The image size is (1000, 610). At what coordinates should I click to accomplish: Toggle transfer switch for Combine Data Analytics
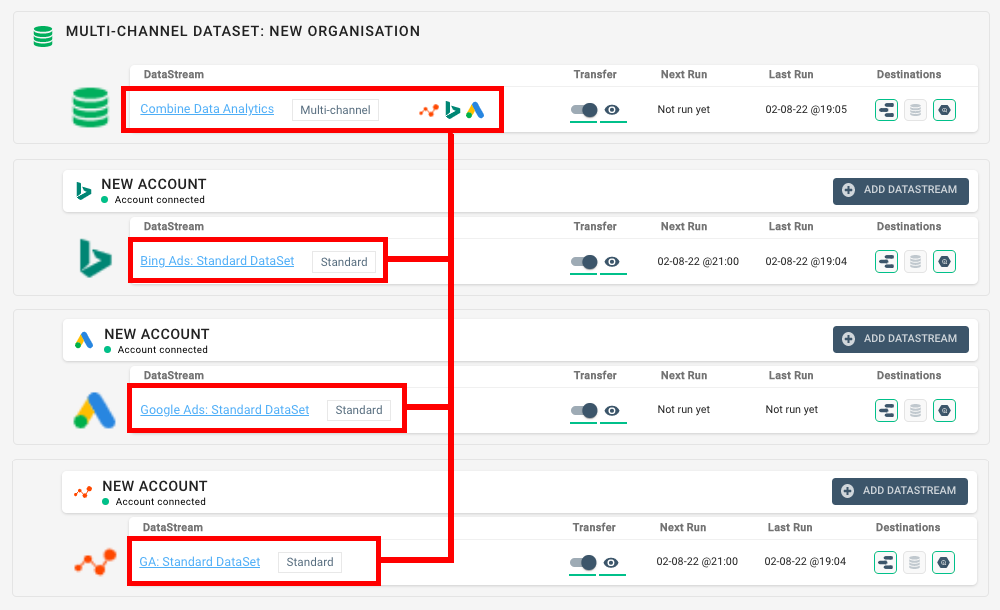(x=584, y=110)
